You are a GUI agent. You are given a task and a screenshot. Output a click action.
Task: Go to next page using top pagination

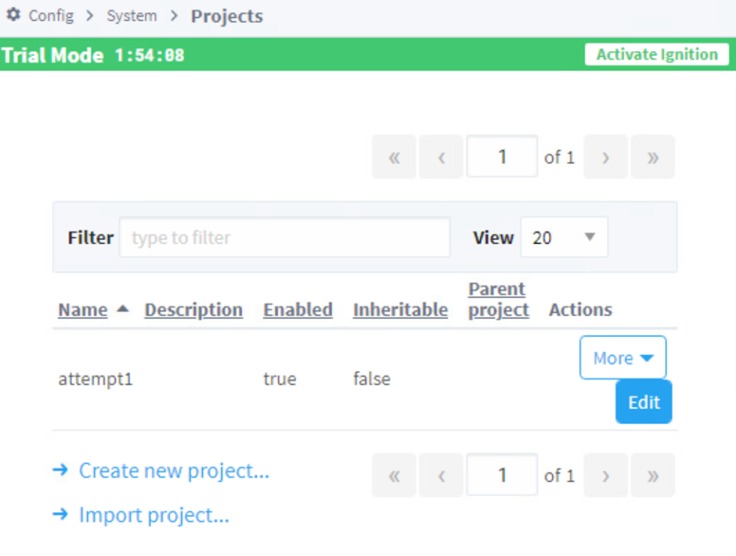click(606, 157)
